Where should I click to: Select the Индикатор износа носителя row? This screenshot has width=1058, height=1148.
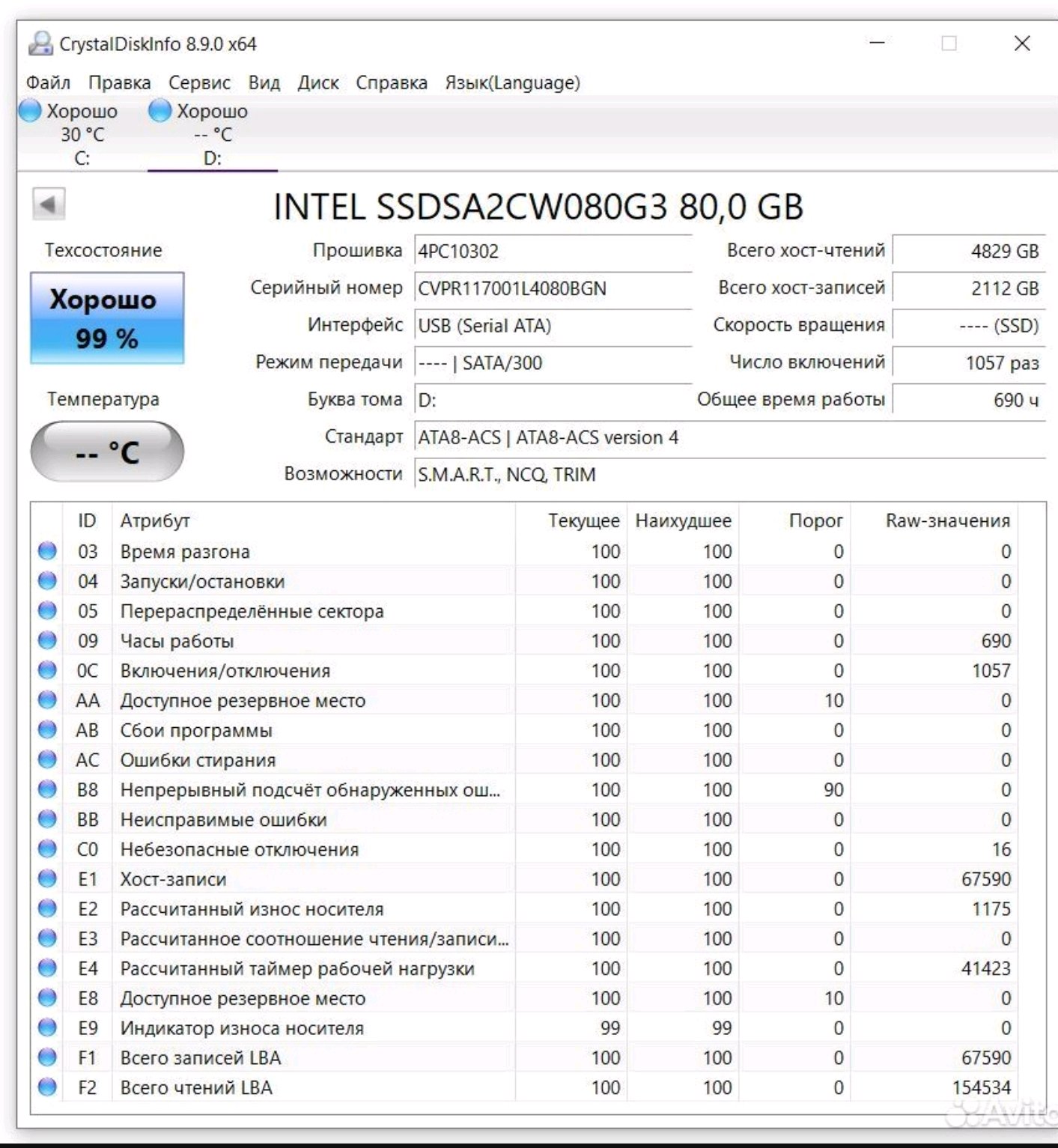(526, 1027)
